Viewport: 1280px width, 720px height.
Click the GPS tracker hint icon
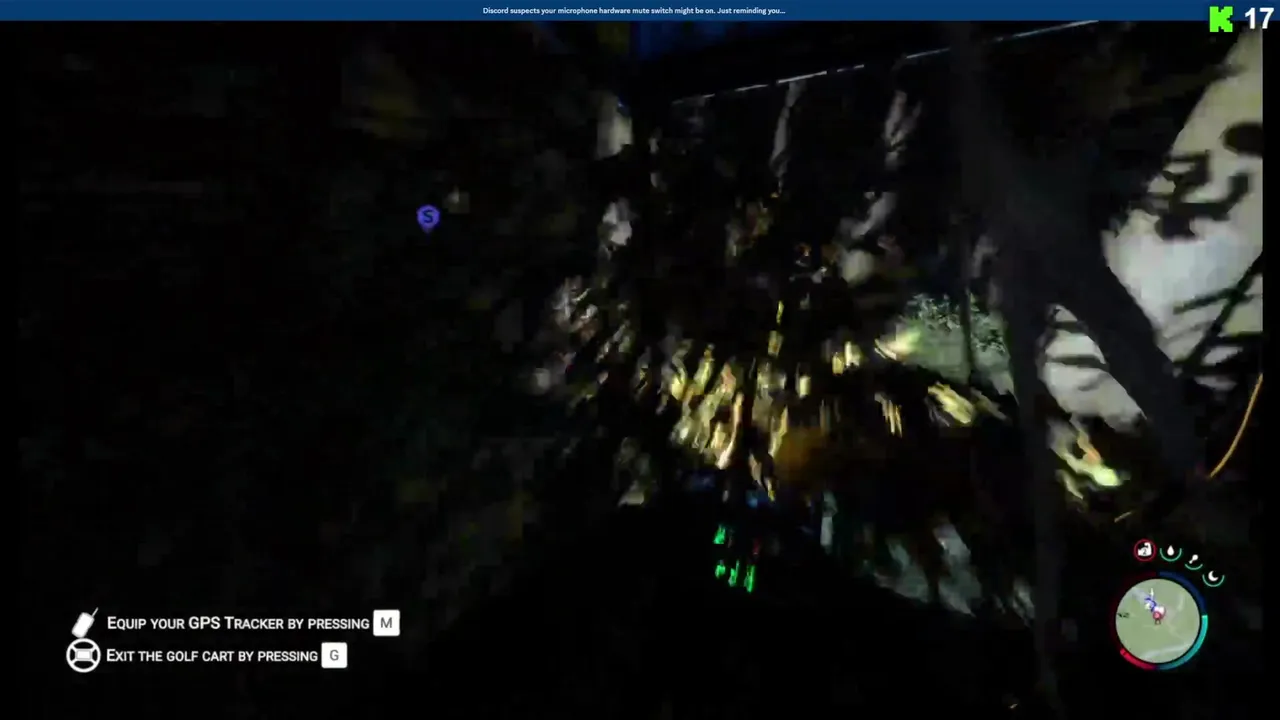(85, 623)
